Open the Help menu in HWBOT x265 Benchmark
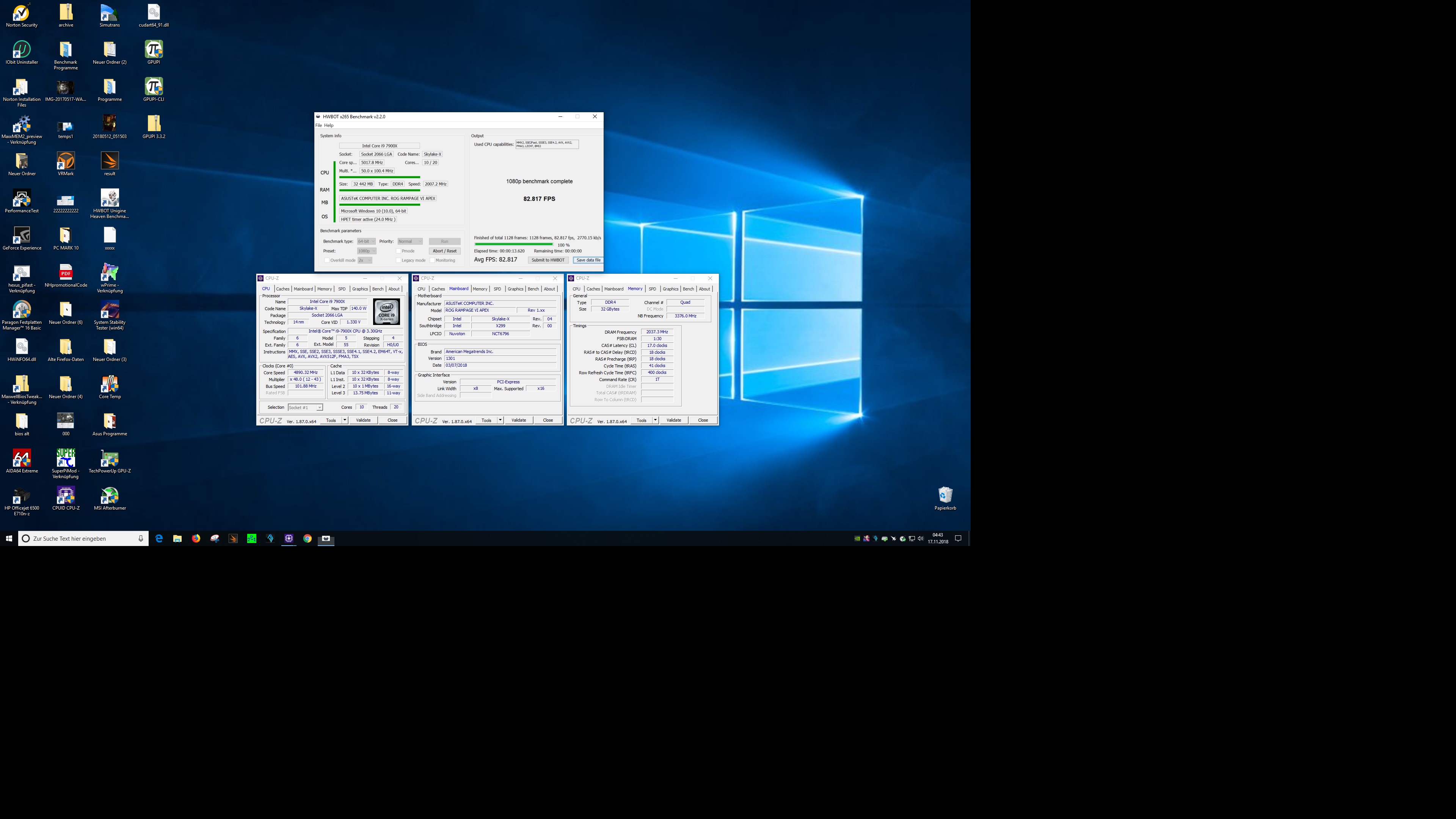1456x819 pixels. click(x=329, y=126)
